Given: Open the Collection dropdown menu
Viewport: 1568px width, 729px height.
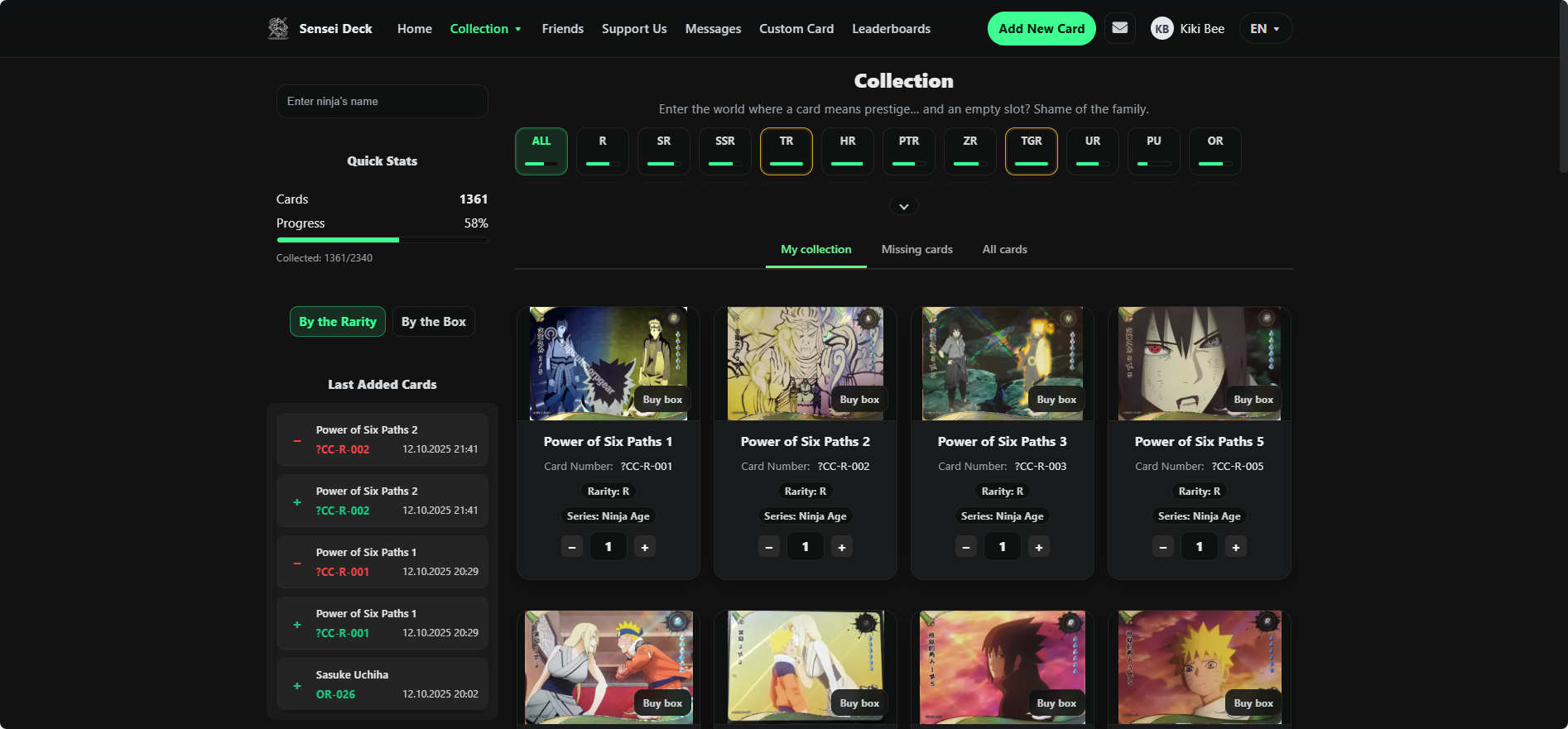Looking at the screenshot, I should [x=485, y=29].
